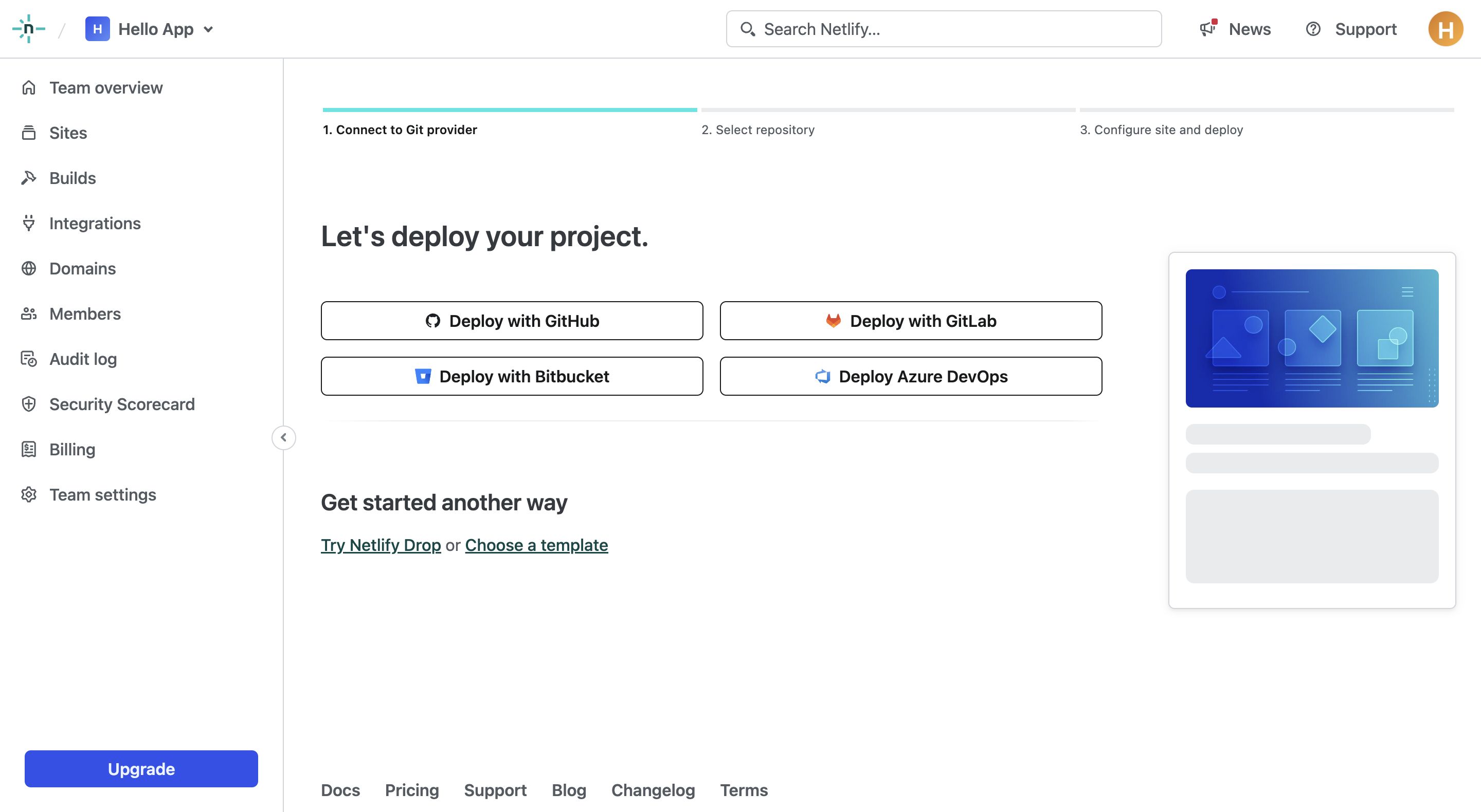This screenshot has width=1481, height=812.
Task: Click the News megaphone icon
Action: (1208, 28)
